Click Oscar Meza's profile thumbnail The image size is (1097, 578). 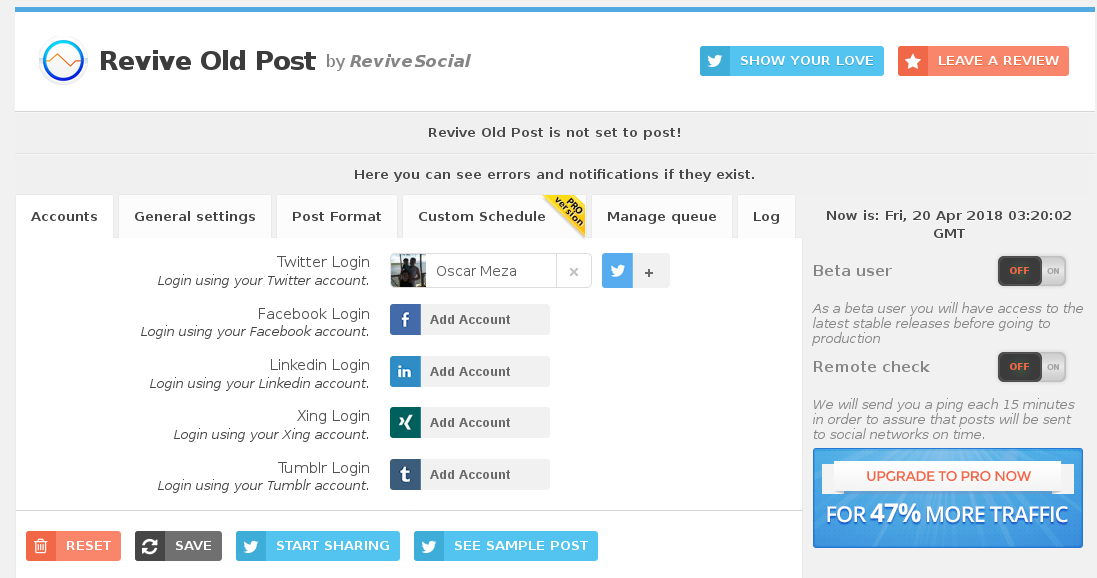pyautogui.click(x=408, y=271)
